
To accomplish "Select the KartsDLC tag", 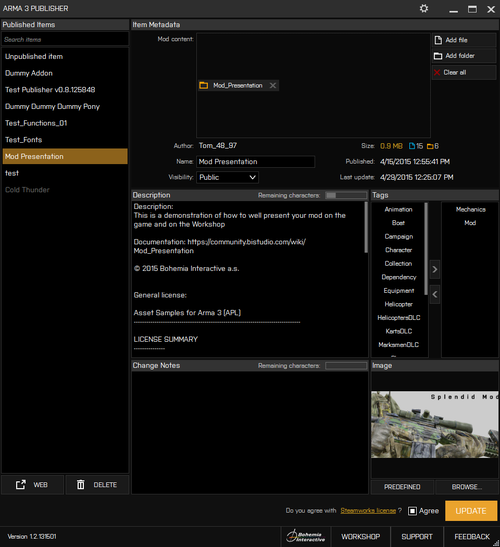I will (398, 331).
